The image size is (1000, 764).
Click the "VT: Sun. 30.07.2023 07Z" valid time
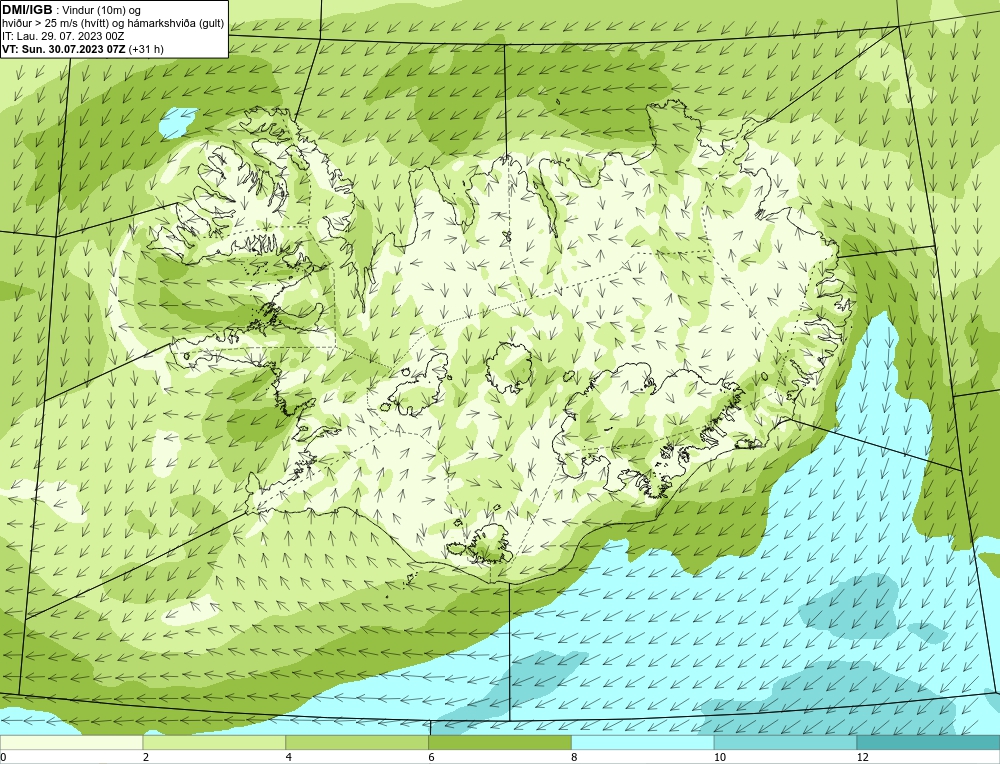point(64,49)
